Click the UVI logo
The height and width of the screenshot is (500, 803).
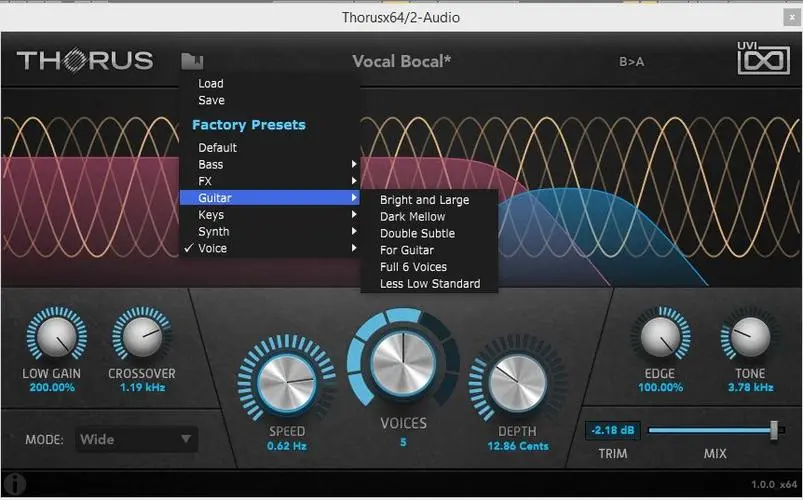click(764, 58)
